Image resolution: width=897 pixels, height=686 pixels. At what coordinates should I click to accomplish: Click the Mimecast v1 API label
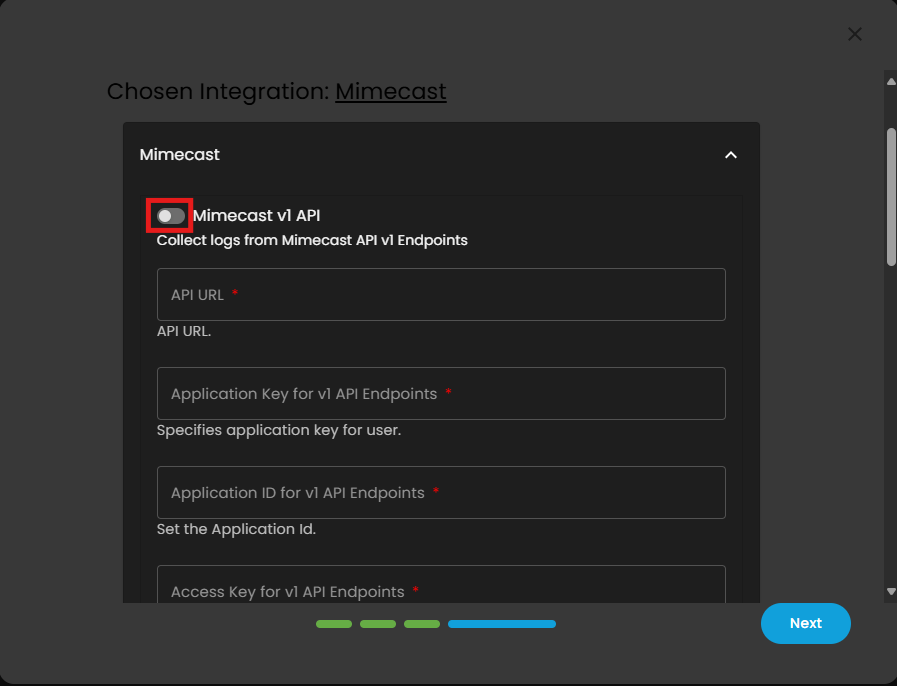[x=256, y=216]
